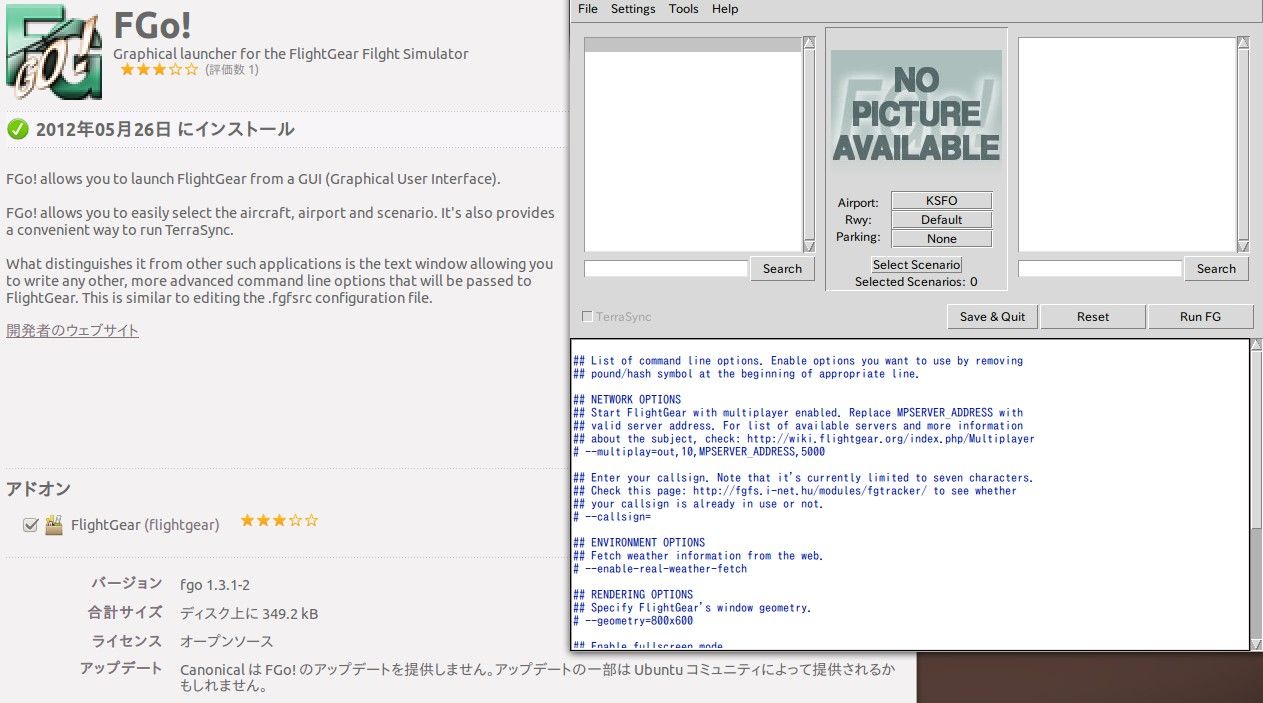Click the airport list up scroll arrow

[1243, 44]
